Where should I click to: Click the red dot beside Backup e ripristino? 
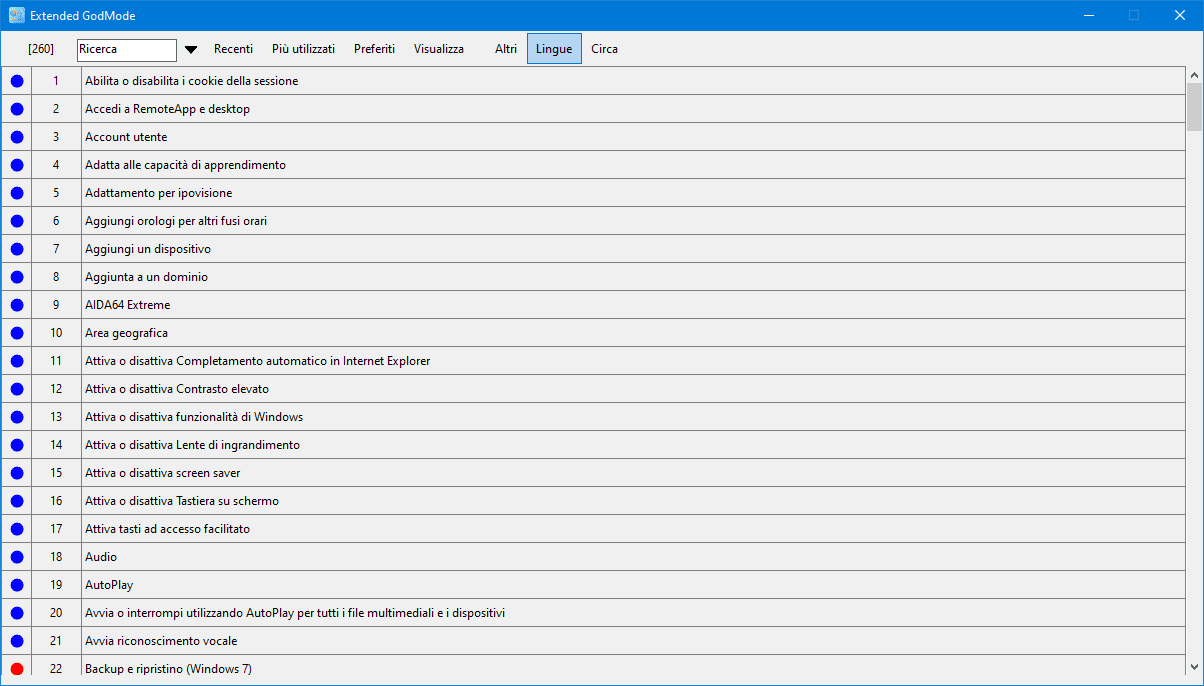click(17, 669)
